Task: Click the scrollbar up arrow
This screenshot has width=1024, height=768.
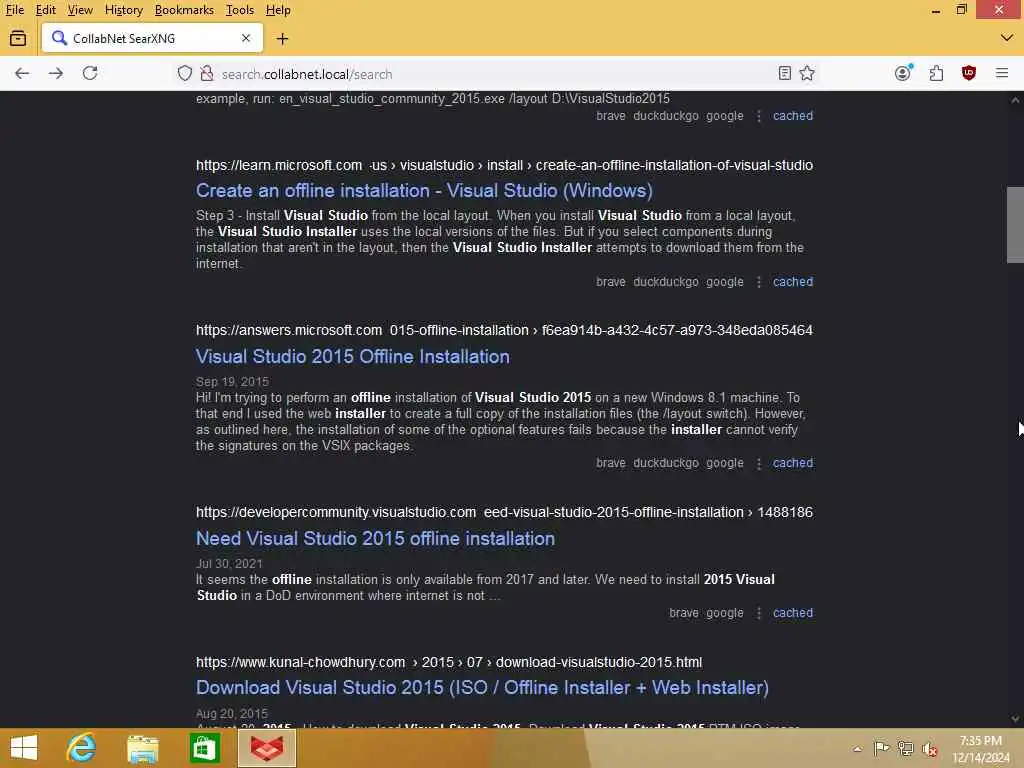Action: tap(1015, 100)
